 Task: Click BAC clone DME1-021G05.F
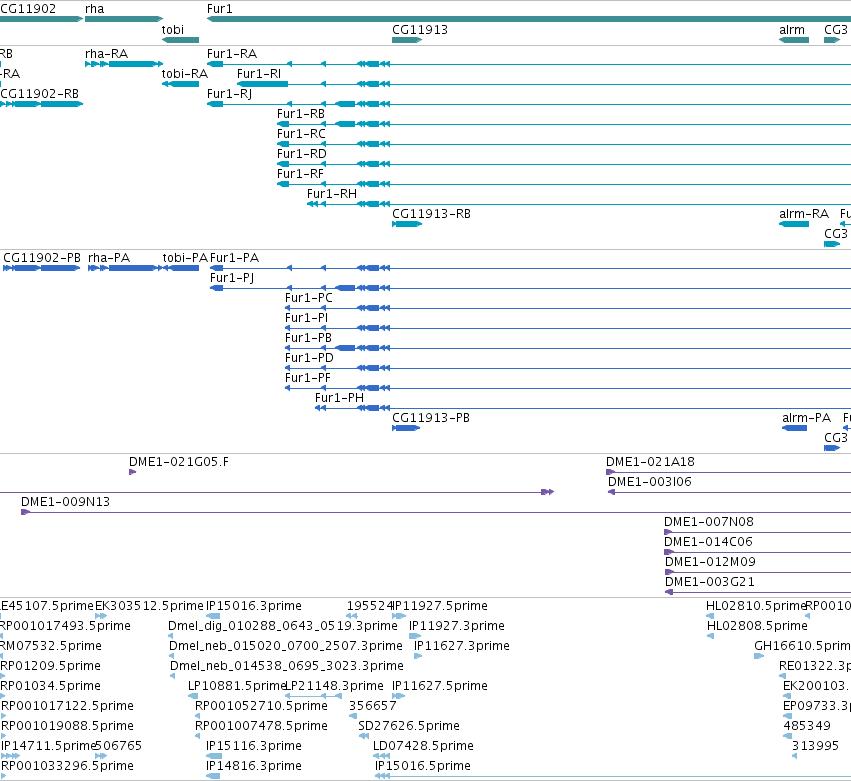tap(179, 462)
